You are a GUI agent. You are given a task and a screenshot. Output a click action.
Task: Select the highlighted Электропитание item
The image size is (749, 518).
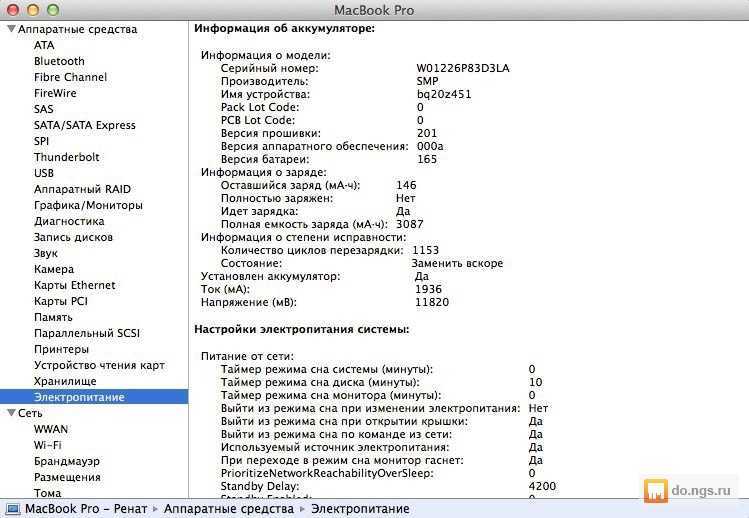94,397
